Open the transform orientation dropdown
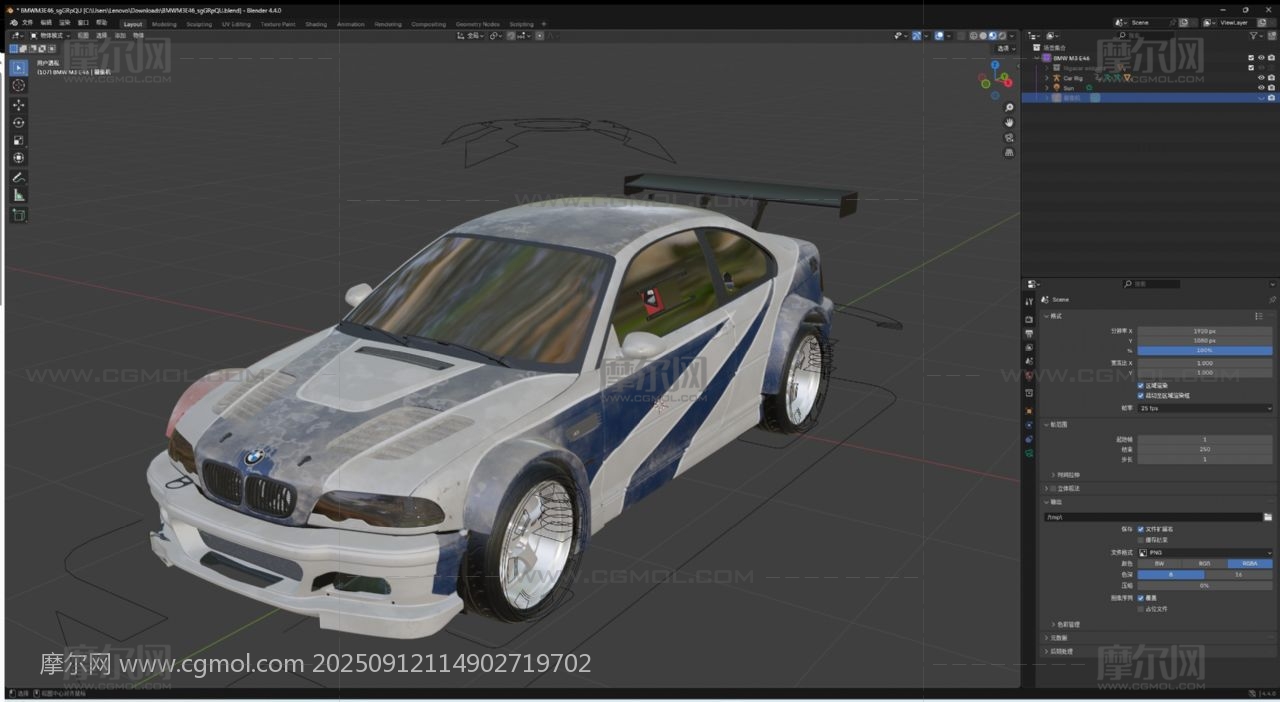Viewport: 1280px width, 702px height. pyautogui.click(x=471, y=36)
